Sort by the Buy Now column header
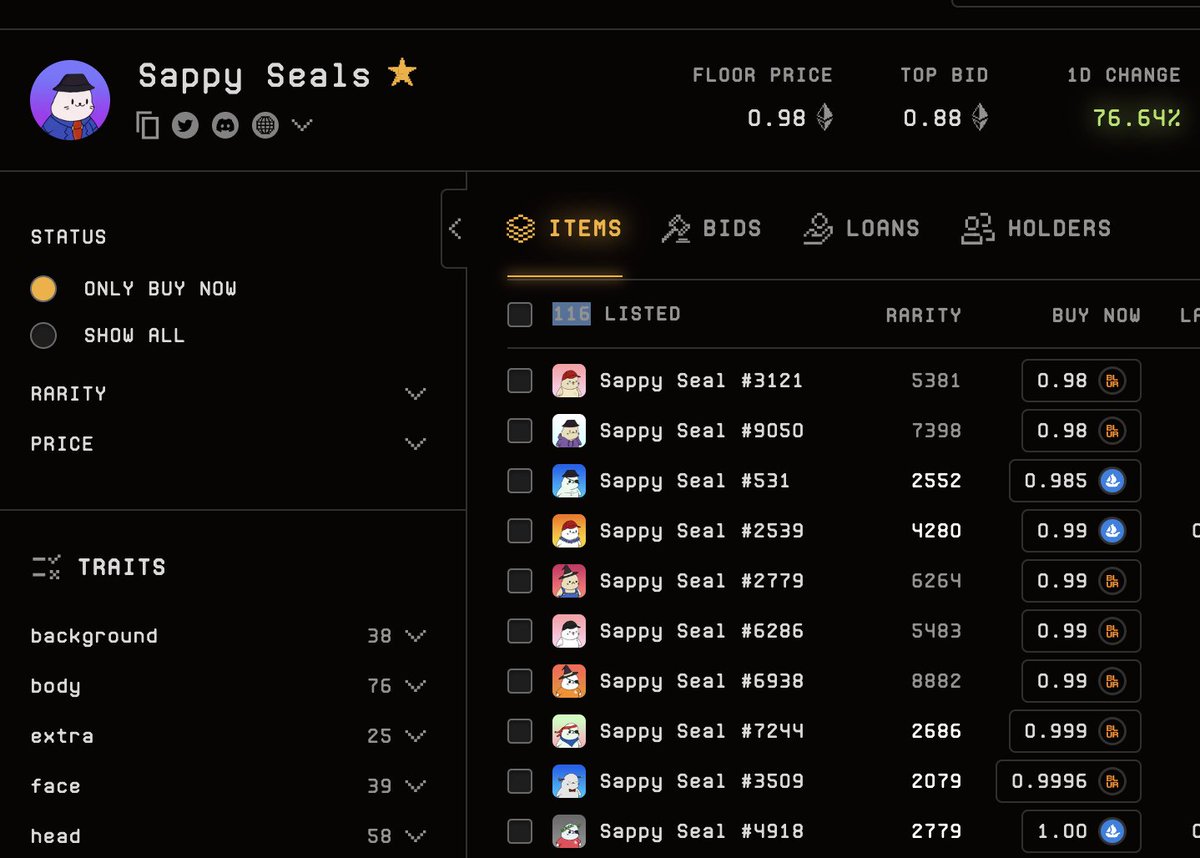 coord(1096,316)
